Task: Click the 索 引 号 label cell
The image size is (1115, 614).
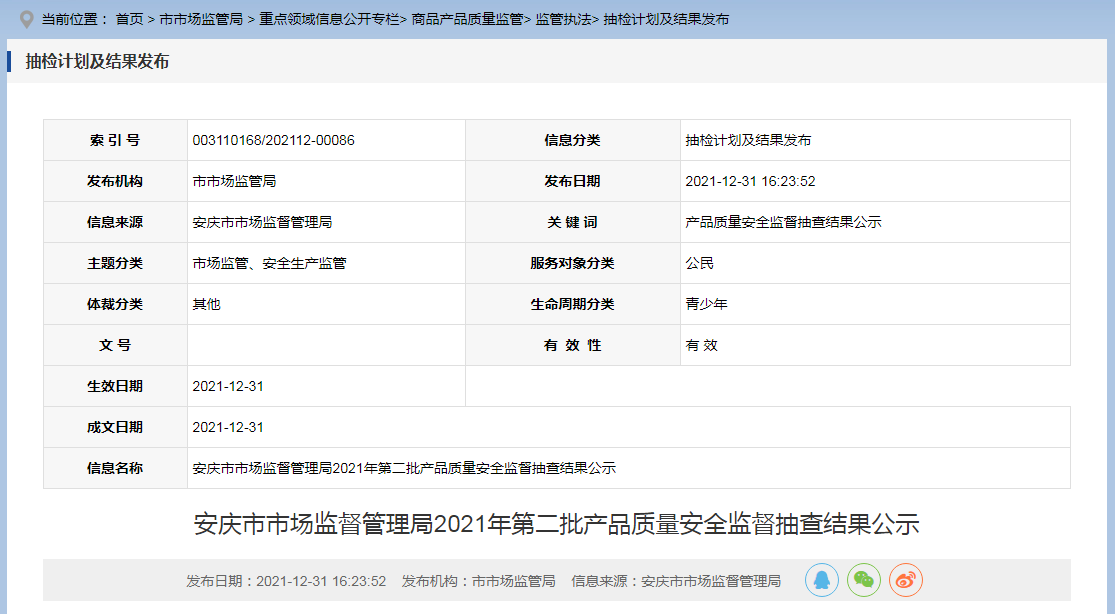Action: (115, 140)
